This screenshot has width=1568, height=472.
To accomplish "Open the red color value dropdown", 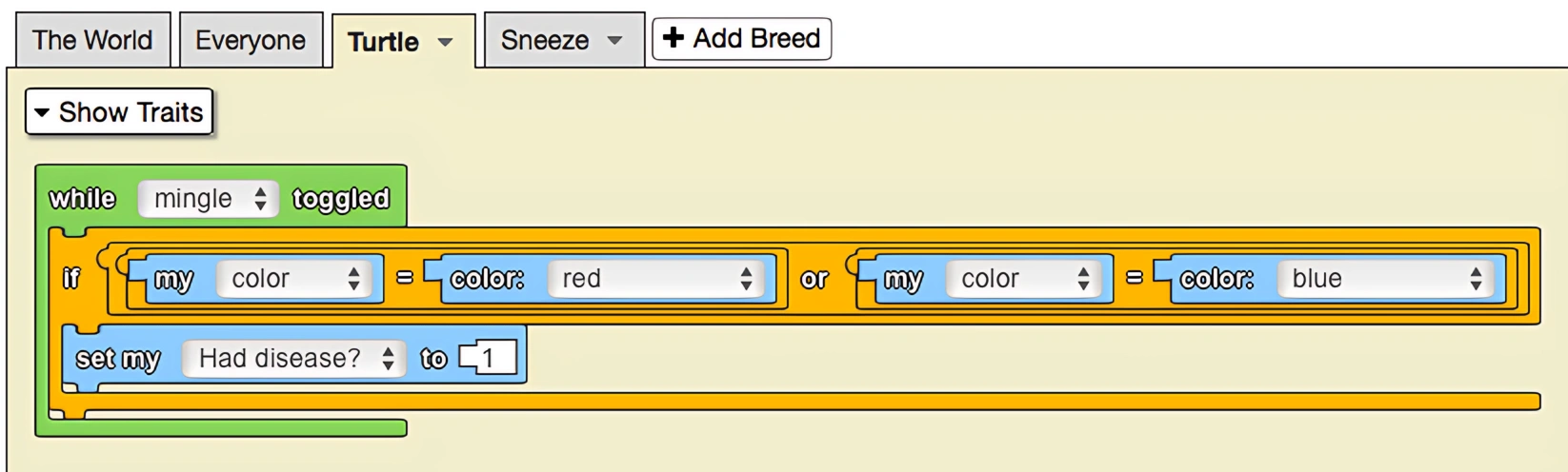I will click(656, 279).
